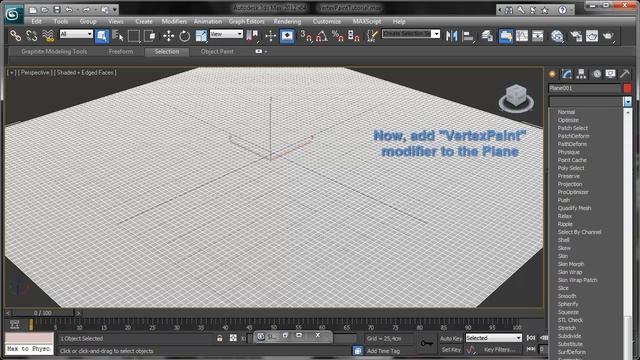Open the Modifiers menu

174,21
